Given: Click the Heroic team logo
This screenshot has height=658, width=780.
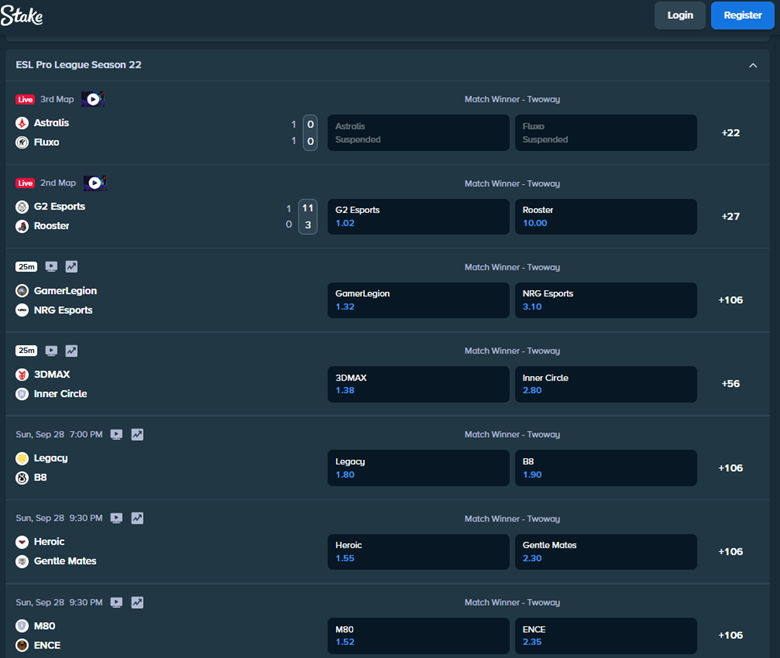Looking at the screenshot, I should pos(22,542).
